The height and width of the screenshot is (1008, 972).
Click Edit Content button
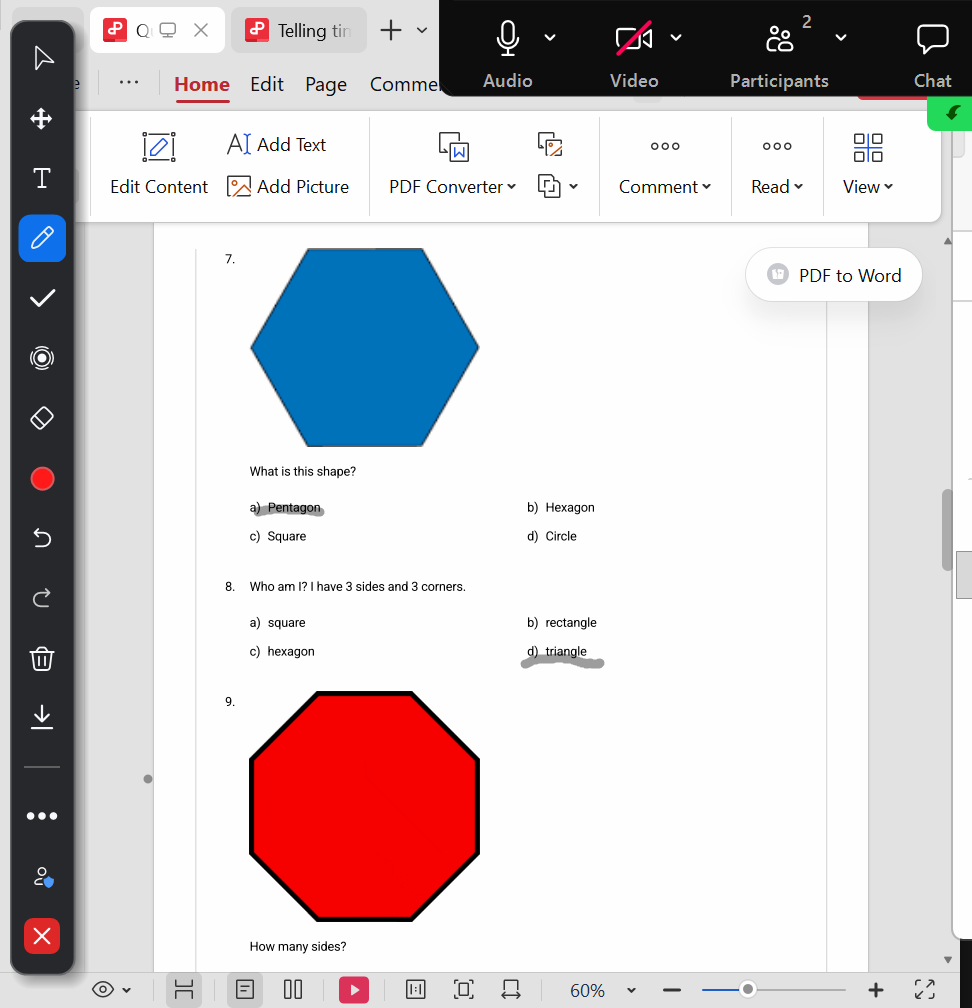tap(159, 164)
